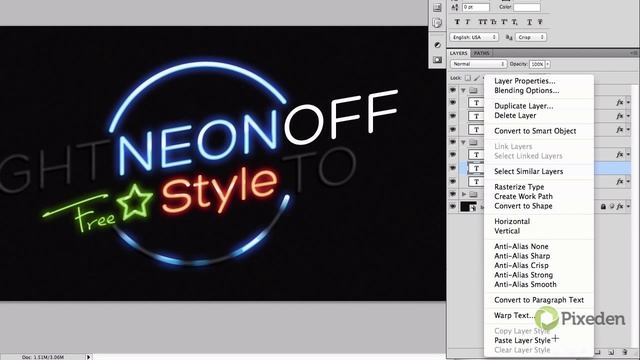Enable lock transparent pixels checkbox
Viewport: 640px width, 360px height.
pyautogui.click(x=468, y=78)
